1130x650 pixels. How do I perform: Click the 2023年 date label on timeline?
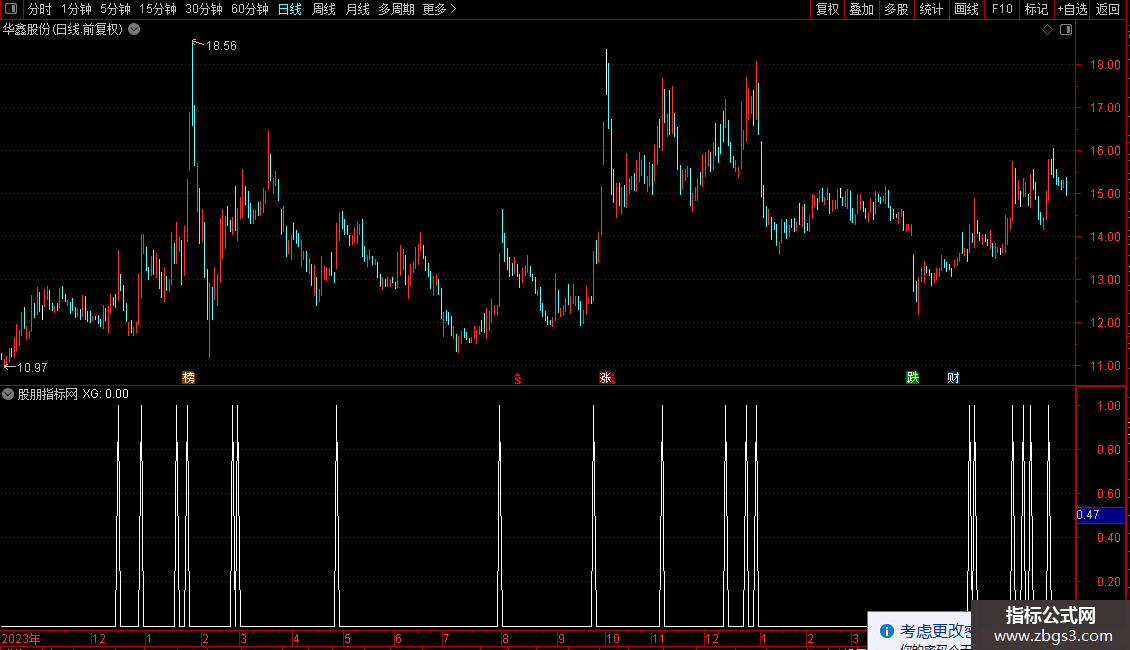pos(21,638)
